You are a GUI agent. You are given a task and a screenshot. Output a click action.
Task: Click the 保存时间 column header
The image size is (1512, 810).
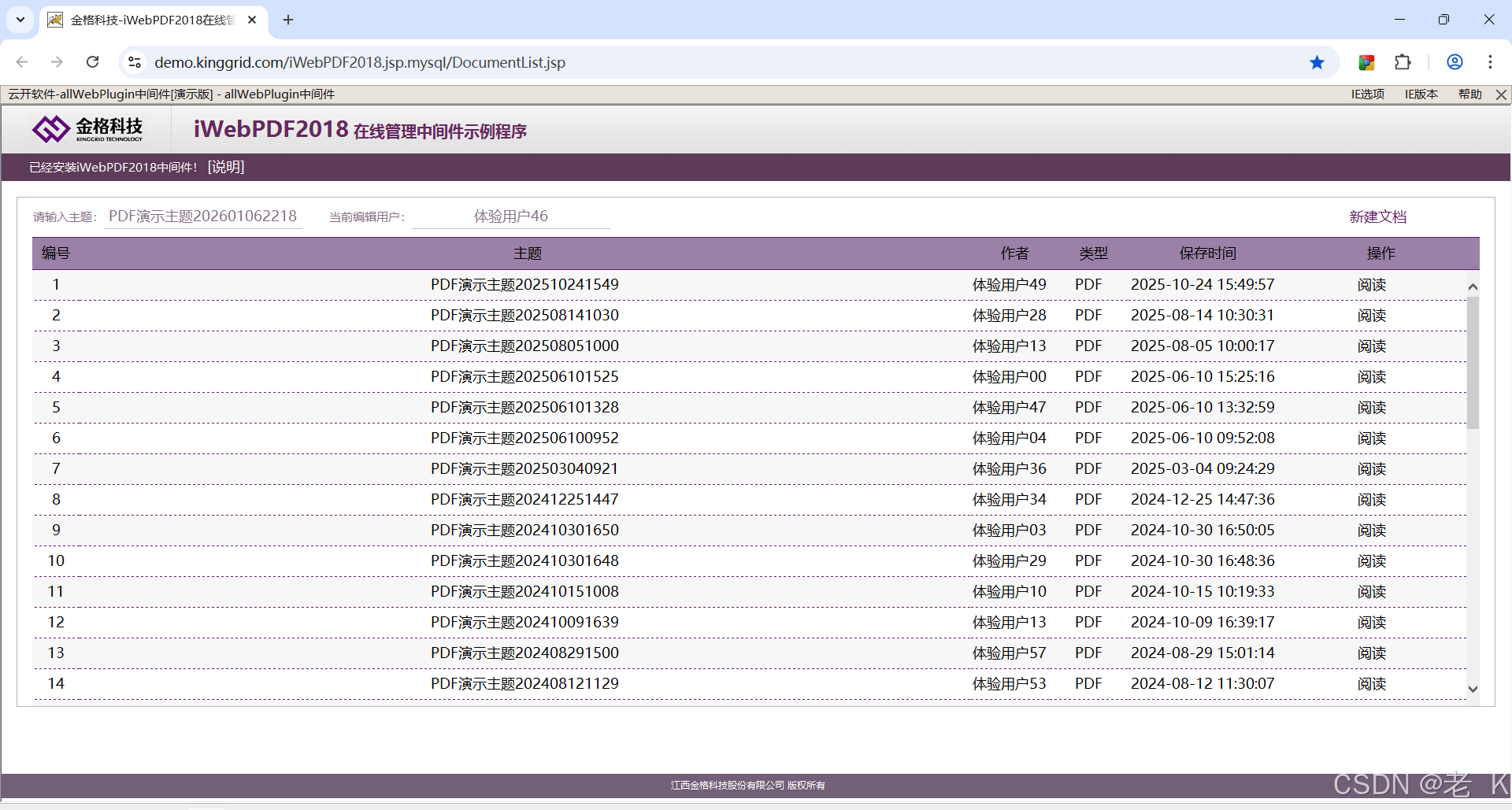tap(1207, 253)
